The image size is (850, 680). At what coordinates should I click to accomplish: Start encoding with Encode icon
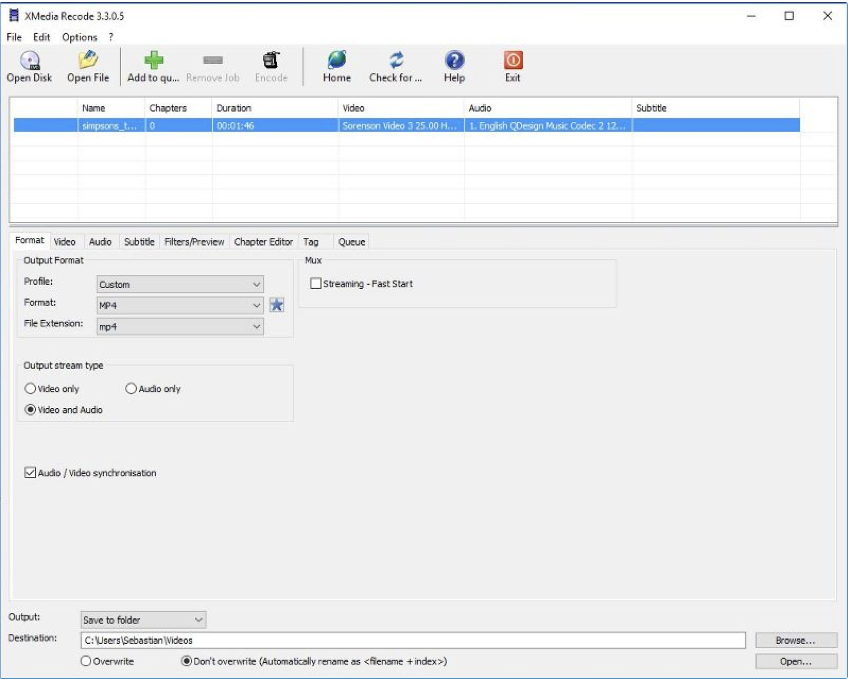[271, 60]
